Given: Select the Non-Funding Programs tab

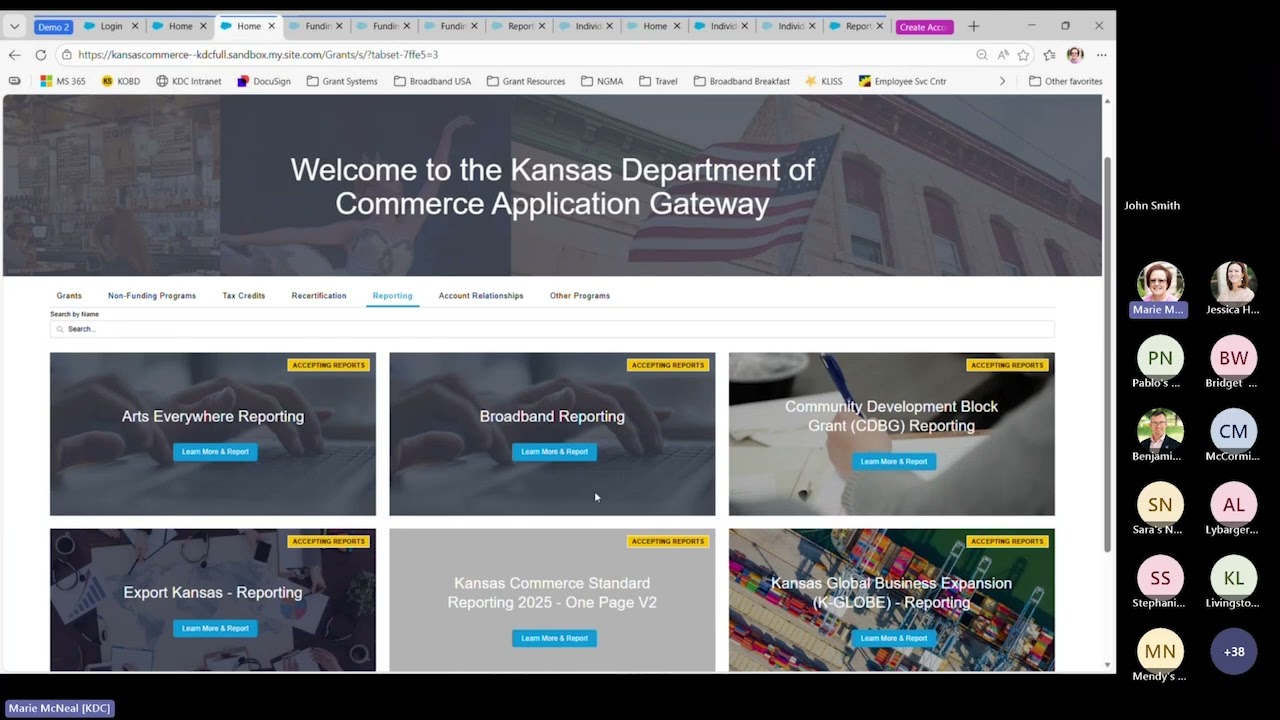Looking at the screenshot, I should (x=152, y=296).
